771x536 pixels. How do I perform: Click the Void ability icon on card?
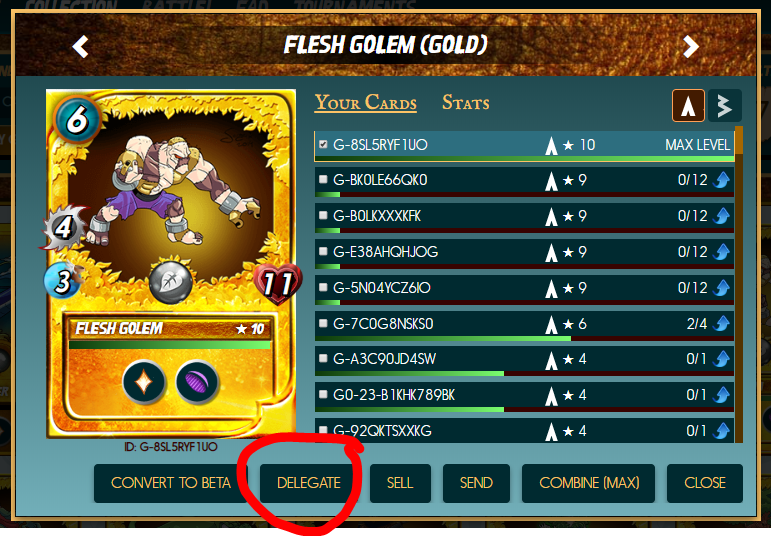[x=197, y=382]
